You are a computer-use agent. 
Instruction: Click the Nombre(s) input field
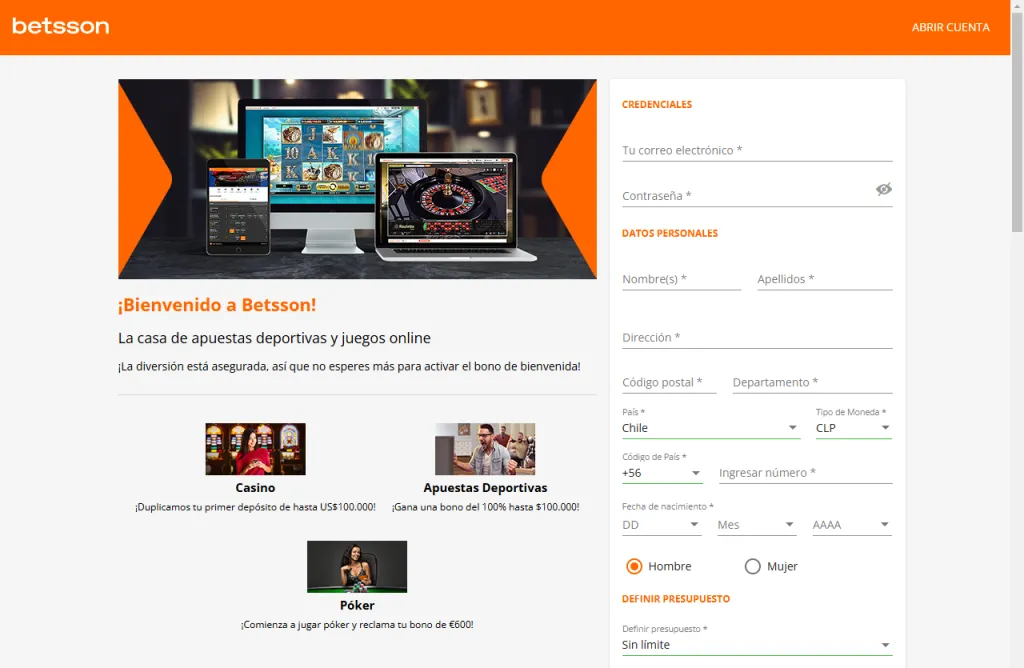(680, 280)
